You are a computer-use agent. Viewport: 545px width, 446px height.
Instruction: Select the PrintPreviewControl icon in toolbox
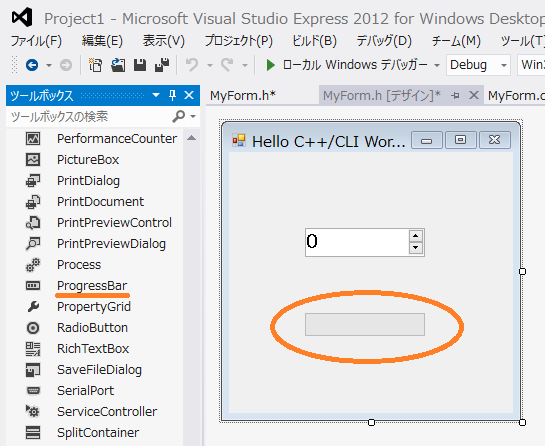point(33,223)
